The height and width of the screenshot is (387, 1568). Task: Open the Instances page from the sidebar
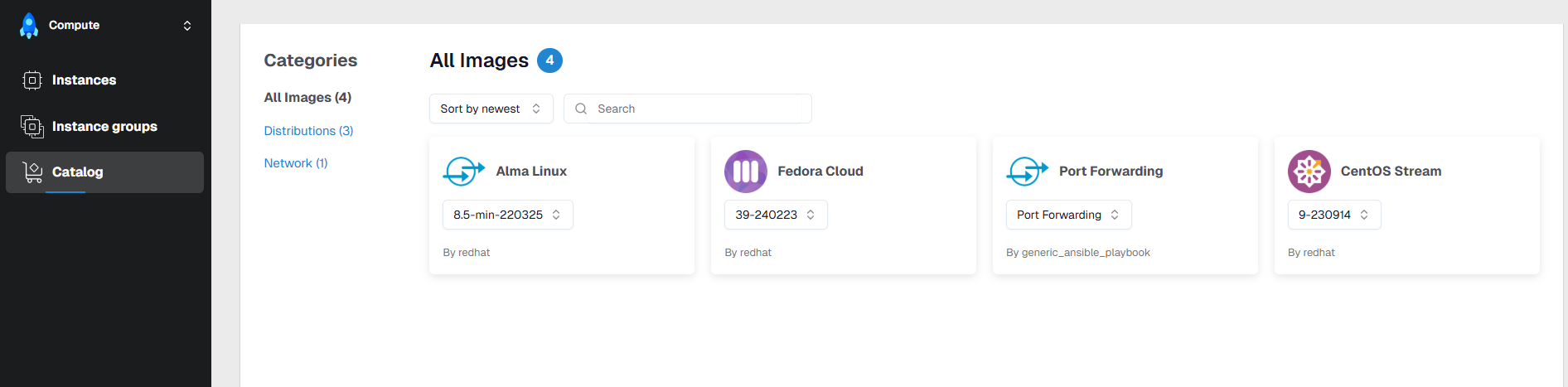coord(84,80)
